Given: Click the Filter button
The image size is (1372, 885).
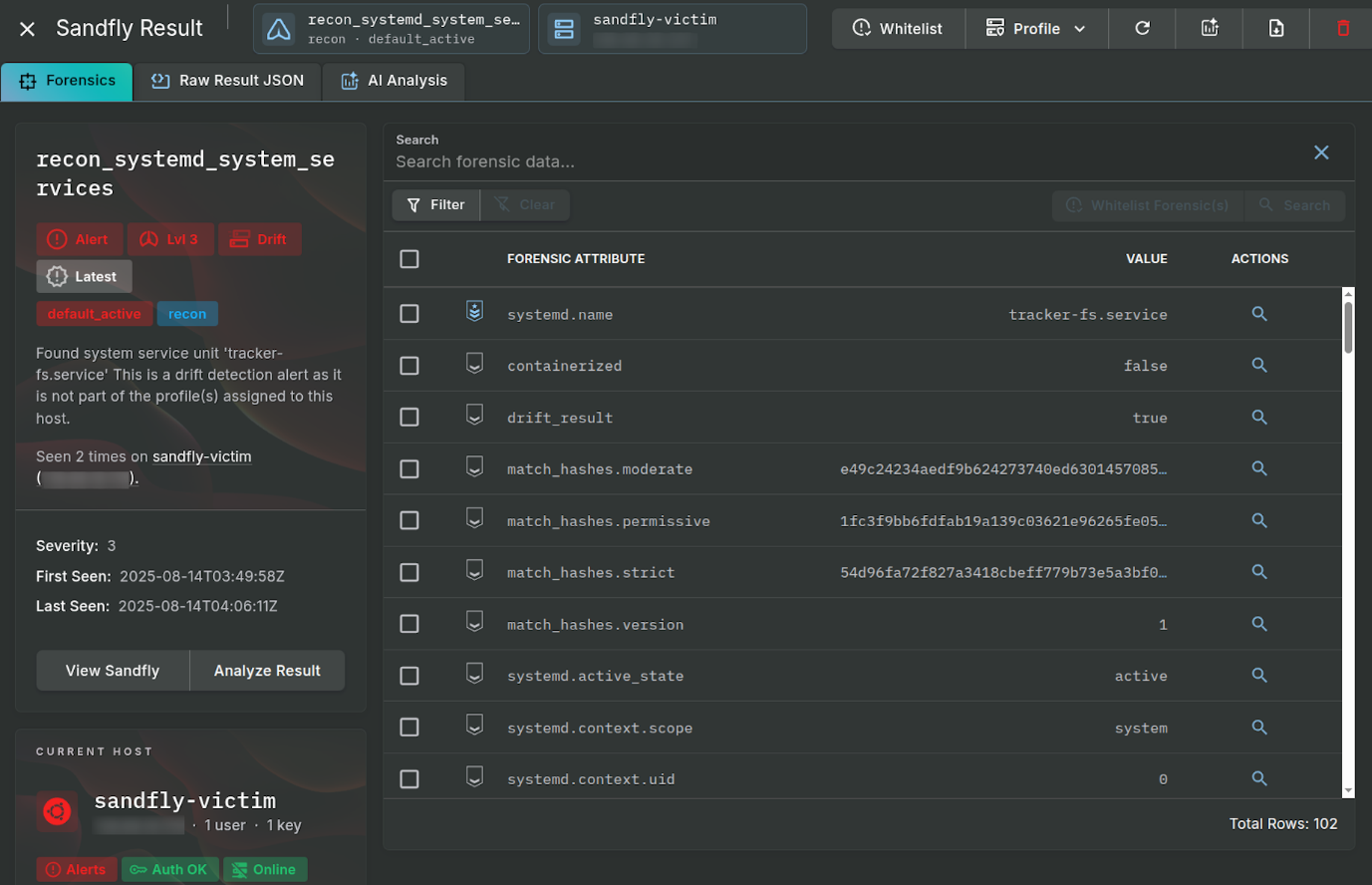Looking at the screenshot, I should pos(436,204).
